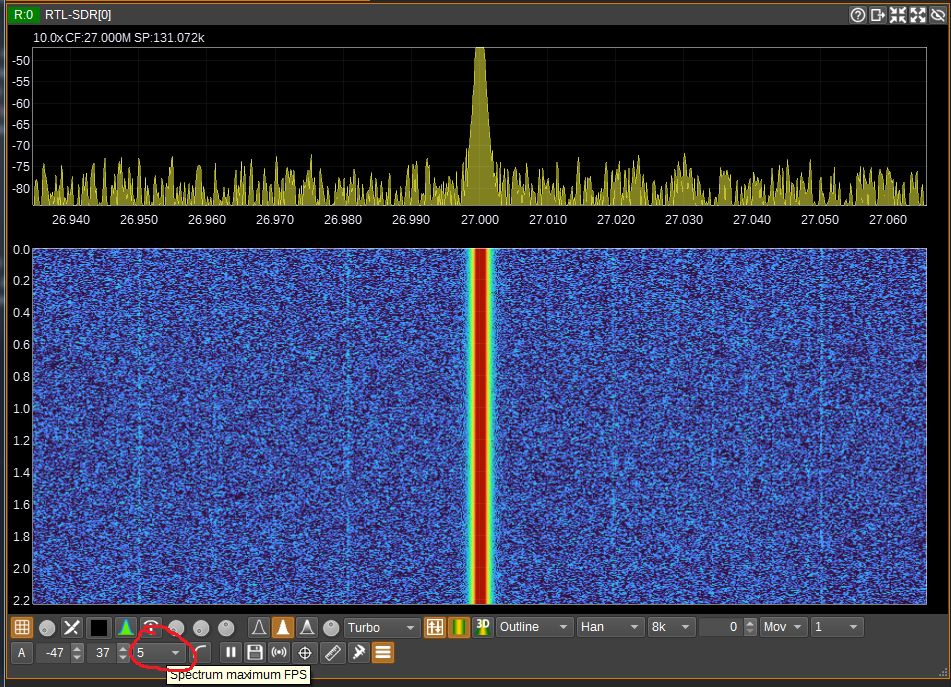The height and width of the screenshot is (687, 951).
Task: Click the range field showing 37
Action: click(x=101, y=653)
